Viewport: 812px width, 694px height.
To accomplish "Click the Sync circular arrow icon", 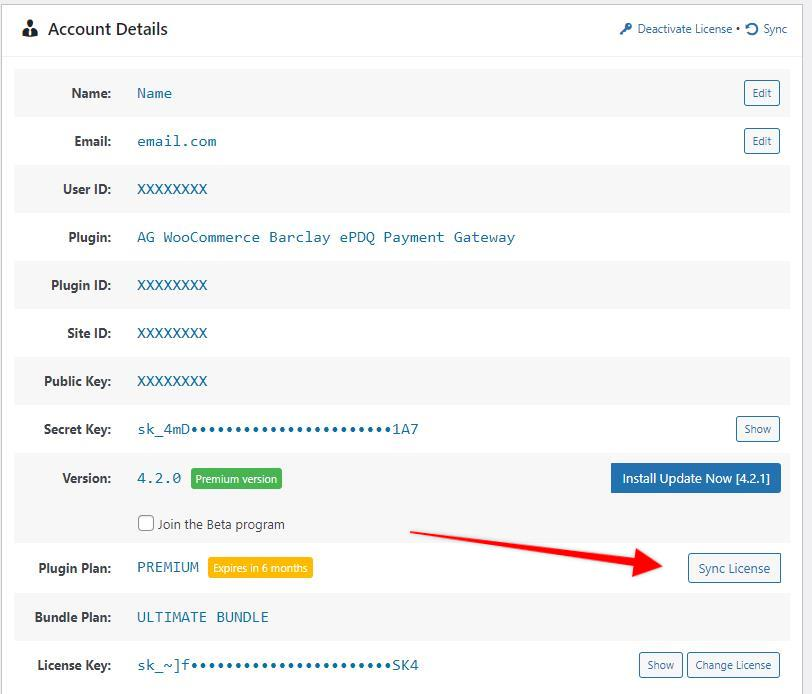I will 751,29.
